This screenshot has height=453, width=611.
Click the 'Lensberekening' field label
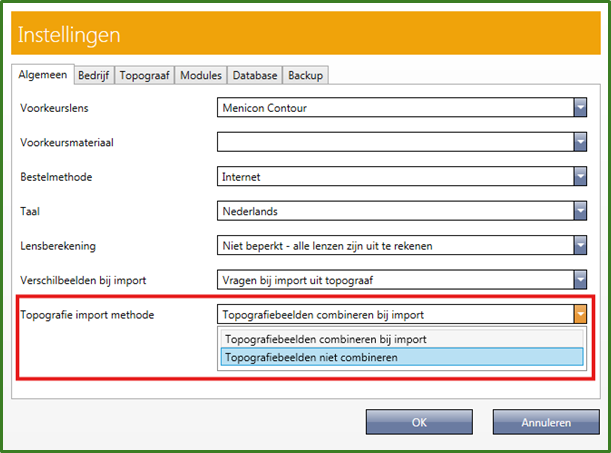[58, 246]
